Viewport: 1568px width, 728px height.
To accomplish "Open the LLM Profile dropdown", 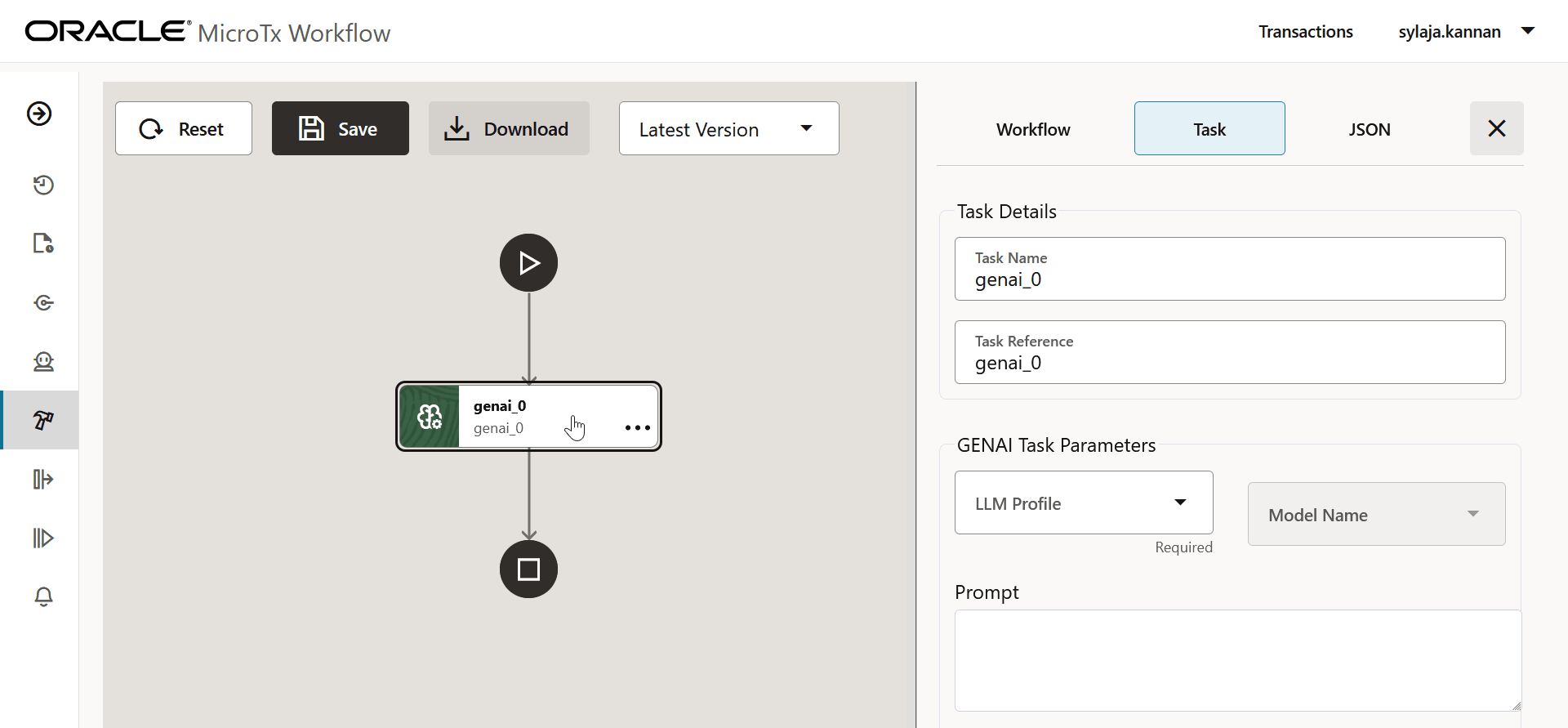I will [x=1084, y=502].
